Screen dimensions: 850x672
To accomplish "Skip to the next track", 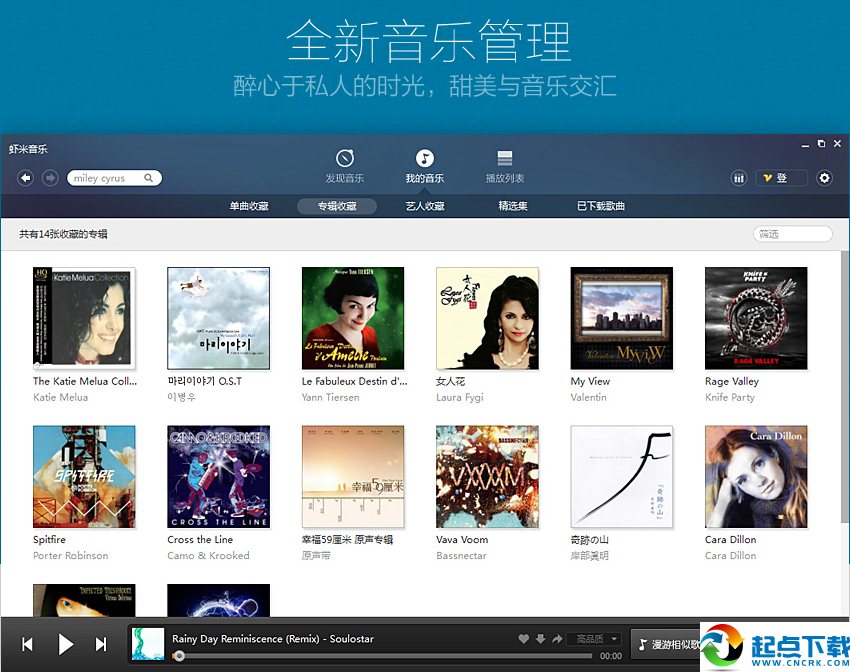I will pyautogui.click(x=101, y=644).
